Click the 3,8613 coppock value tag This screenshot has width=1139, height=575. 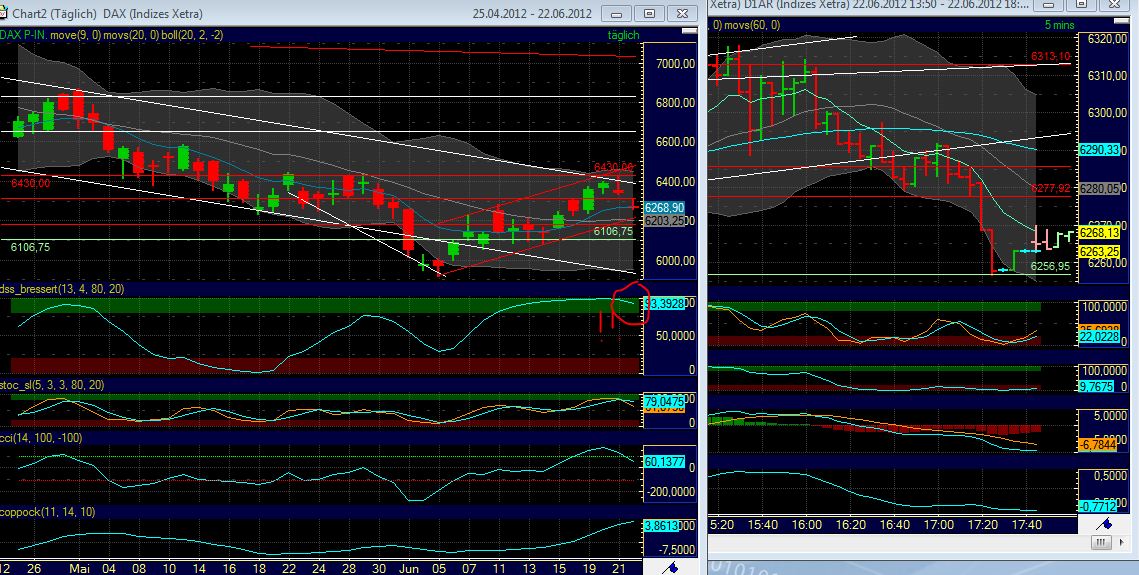[x=661, y=525]
